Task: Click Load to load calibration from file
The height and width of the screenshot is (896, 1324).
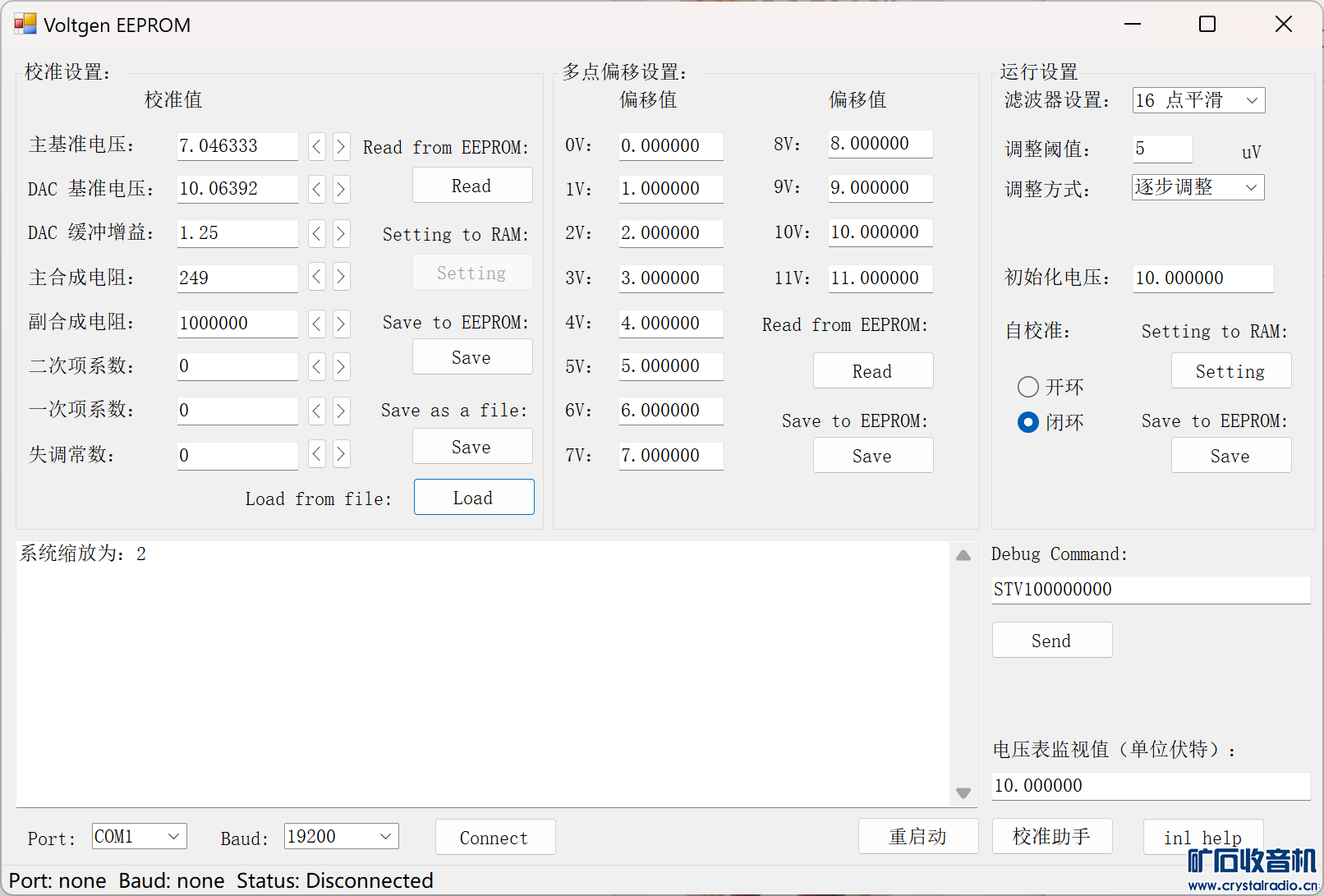Action: coord(473,498)
